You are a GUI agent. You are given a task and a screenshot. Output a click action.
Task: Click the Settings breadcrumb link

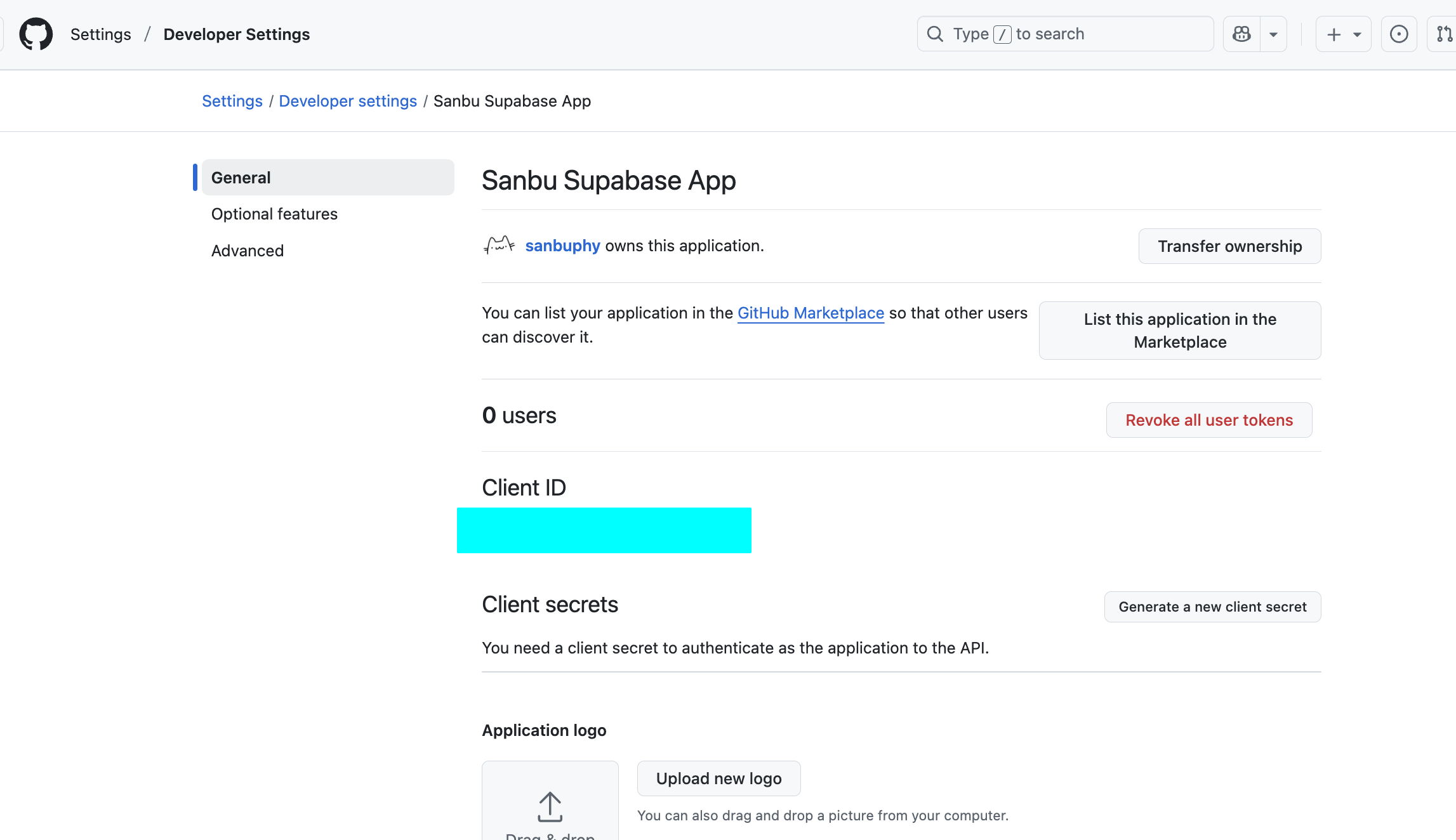click(x=232, y=102)
